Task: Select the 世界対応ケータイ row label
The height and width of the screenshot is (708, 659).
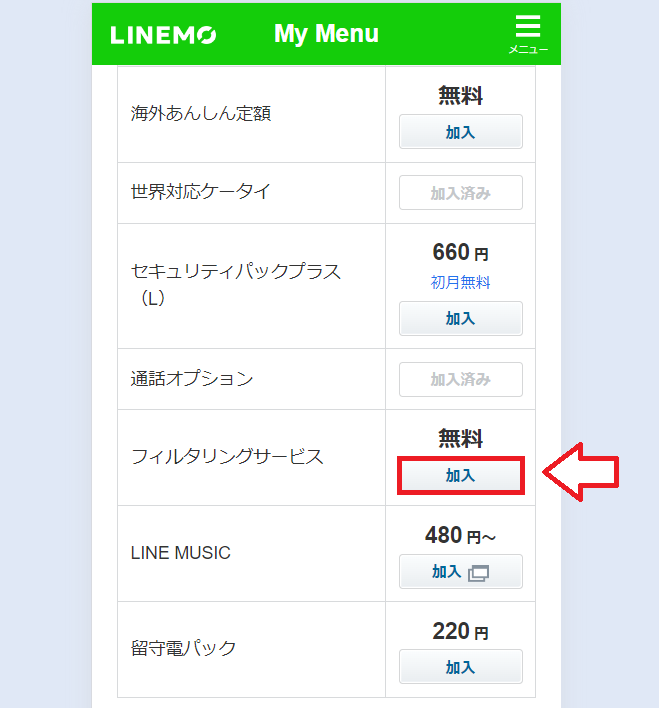Action: click(x=201, y=192)
